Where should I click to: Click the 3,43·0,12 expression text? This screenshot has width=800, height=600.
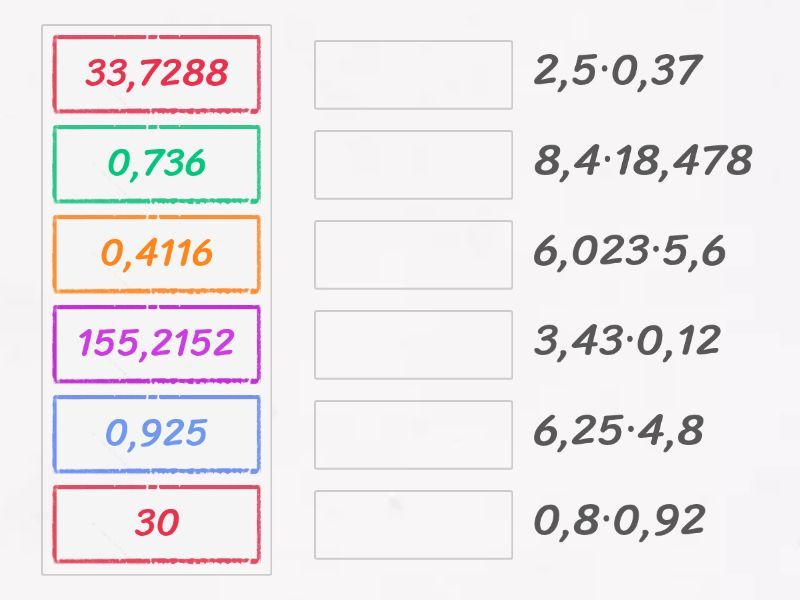coord(627,341)
